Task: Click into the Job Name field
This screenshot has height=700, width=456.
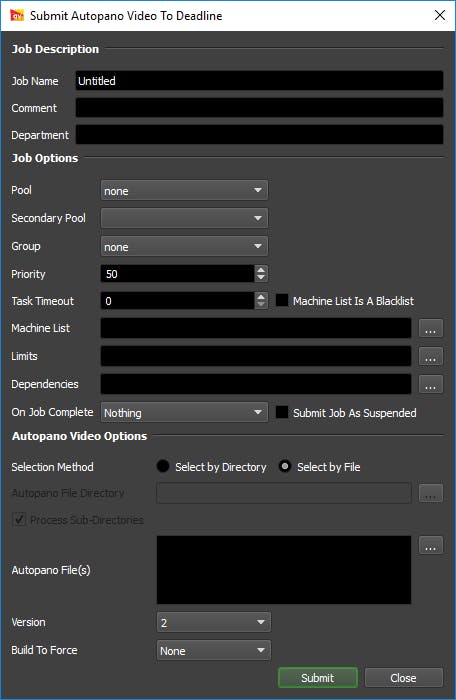Action: pyautogui.click(x=259, y=81)
